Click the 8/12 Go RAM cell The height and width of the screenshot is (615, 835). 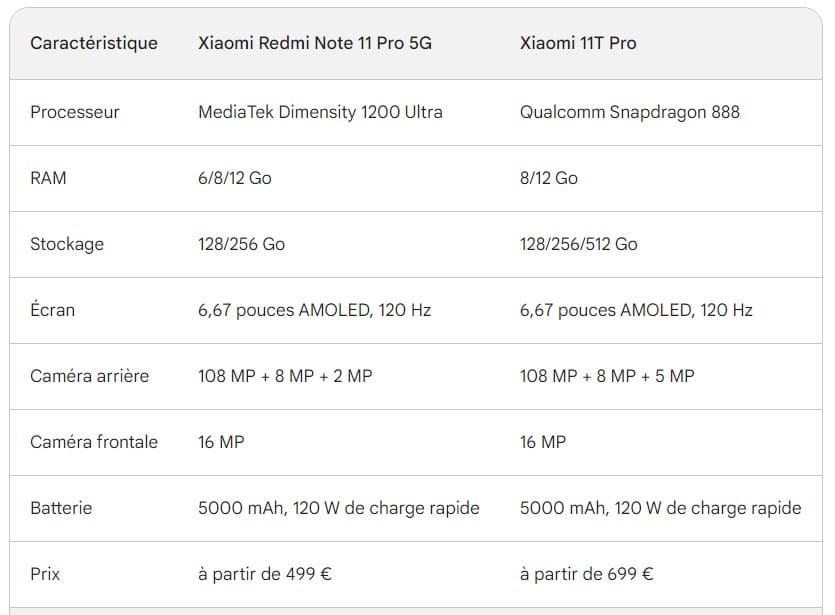[549, 178]
